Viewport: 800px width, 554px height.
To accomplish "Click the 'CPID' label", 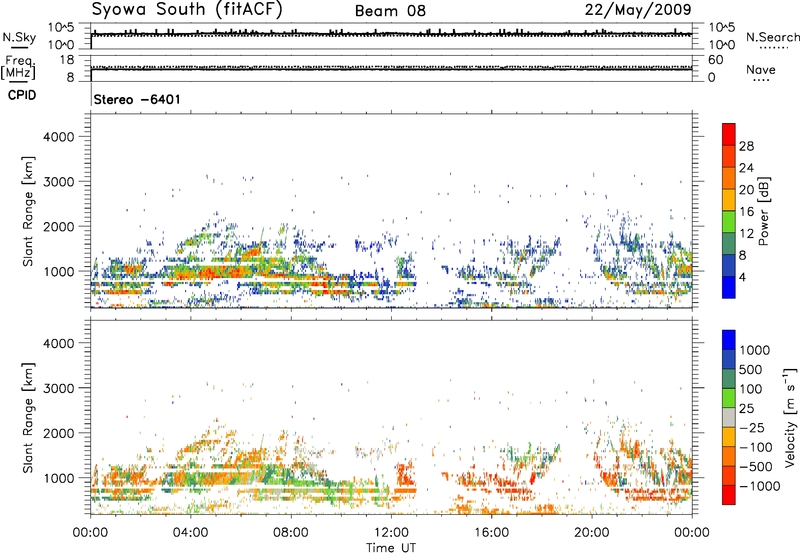I will coord(22,95).
